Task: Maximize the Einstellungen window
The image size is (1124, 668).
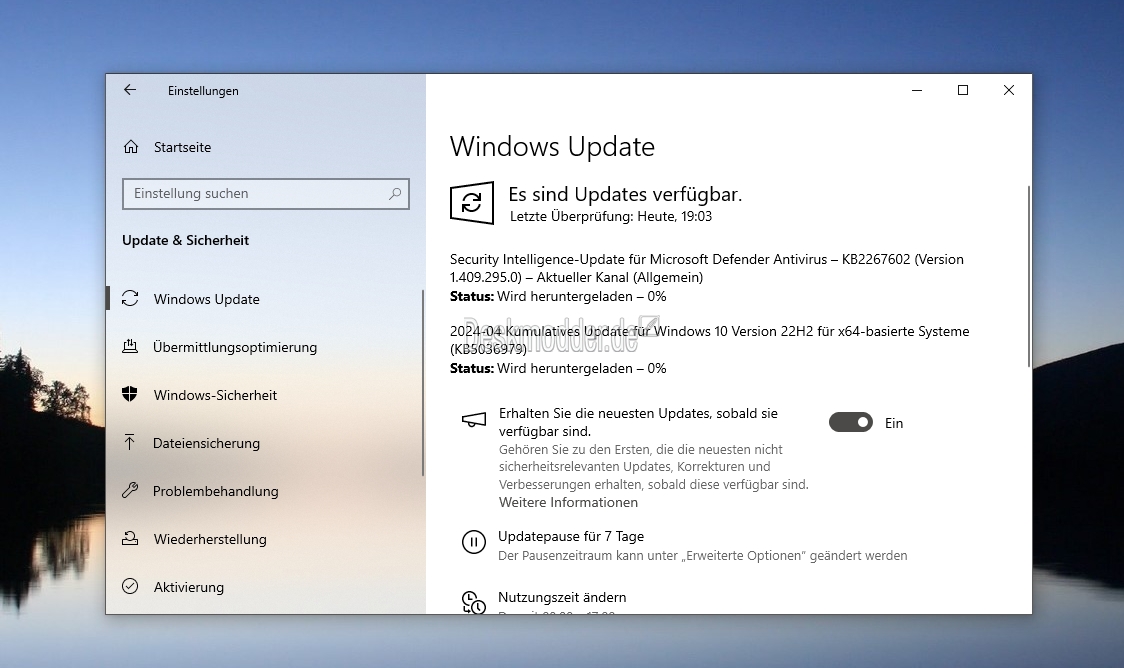Action: click(963, 90)
